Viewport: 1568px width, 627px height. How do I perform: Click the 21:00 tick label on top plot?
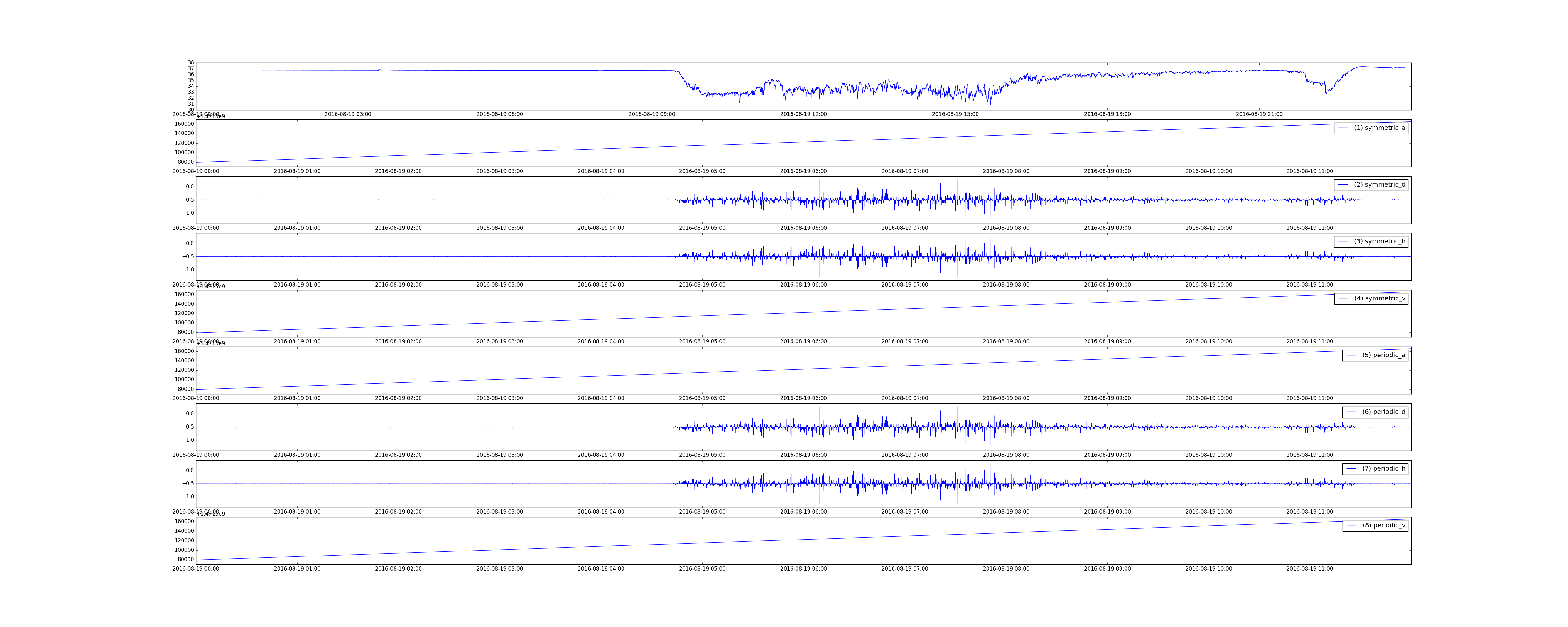pyautogui.click(x=1259, y=114)
